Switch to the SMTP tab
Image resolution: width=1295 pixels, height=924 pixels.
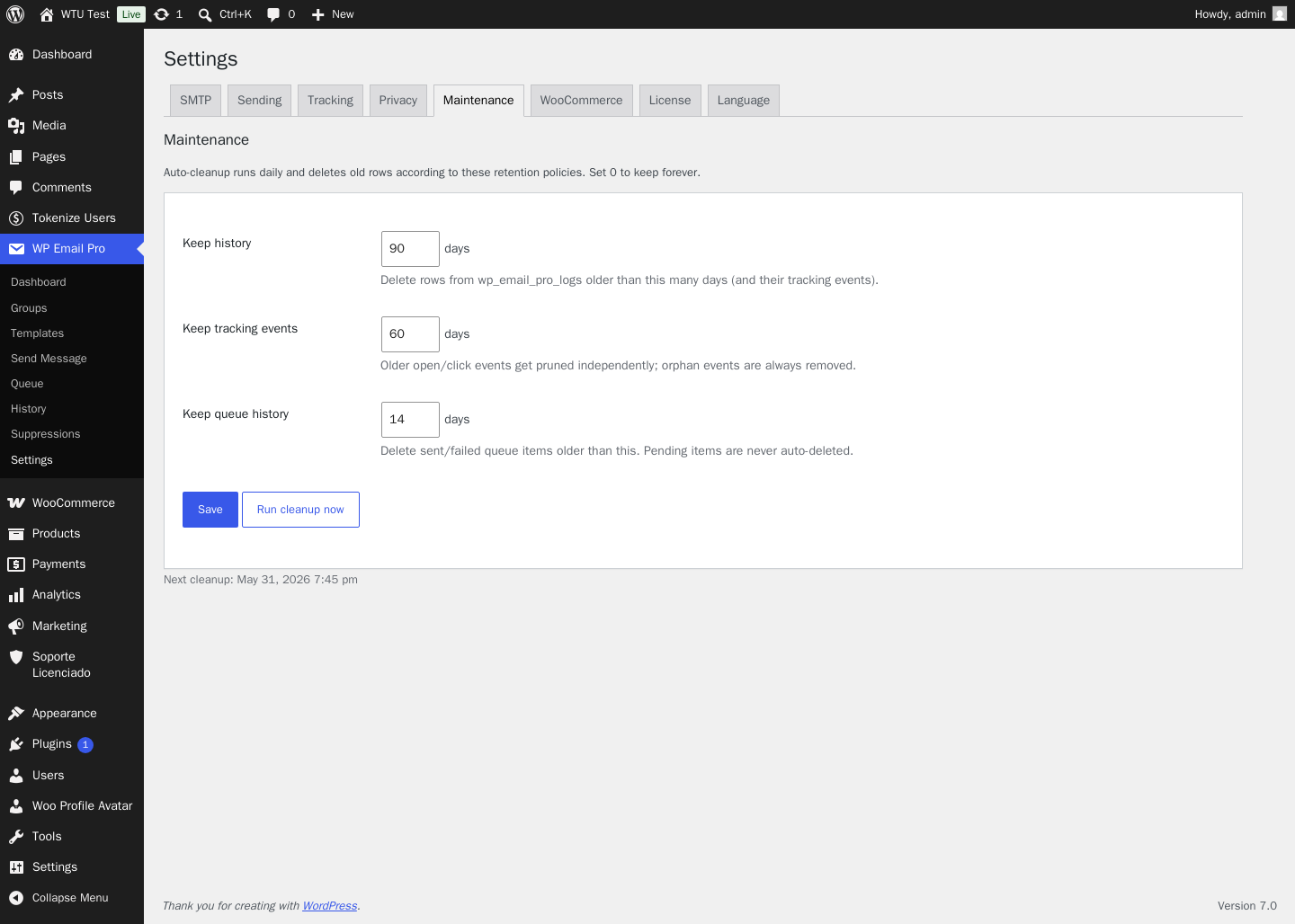click(x=195, y=101)
